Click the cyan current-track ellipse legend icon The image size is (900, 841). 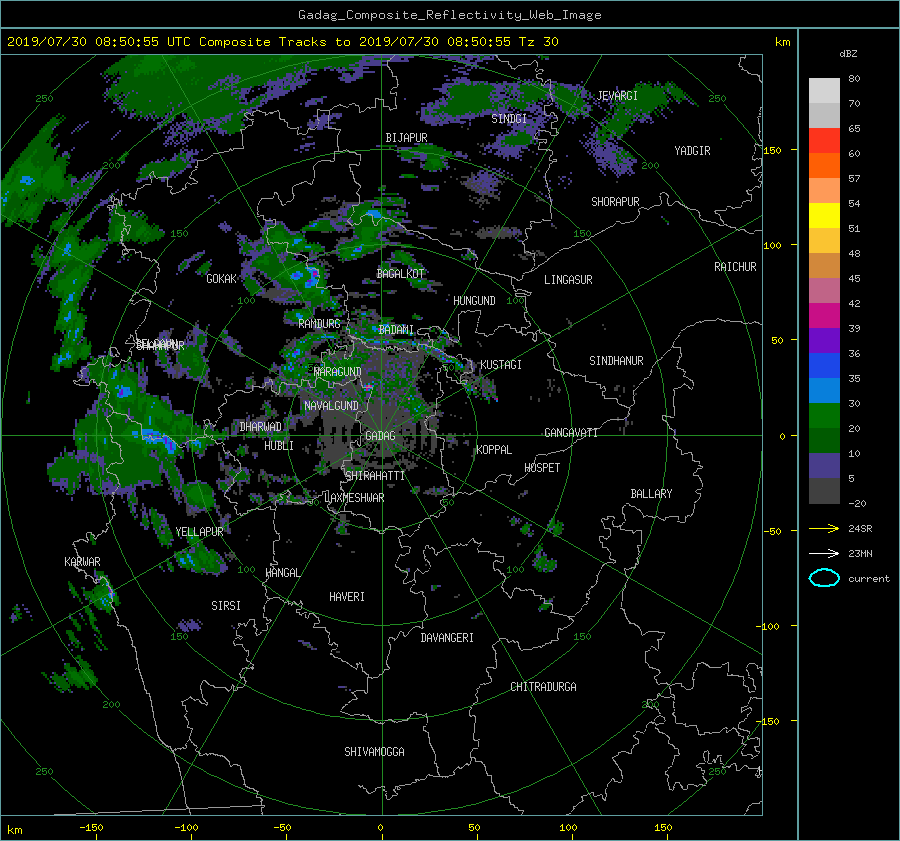[x=824, y=578]
